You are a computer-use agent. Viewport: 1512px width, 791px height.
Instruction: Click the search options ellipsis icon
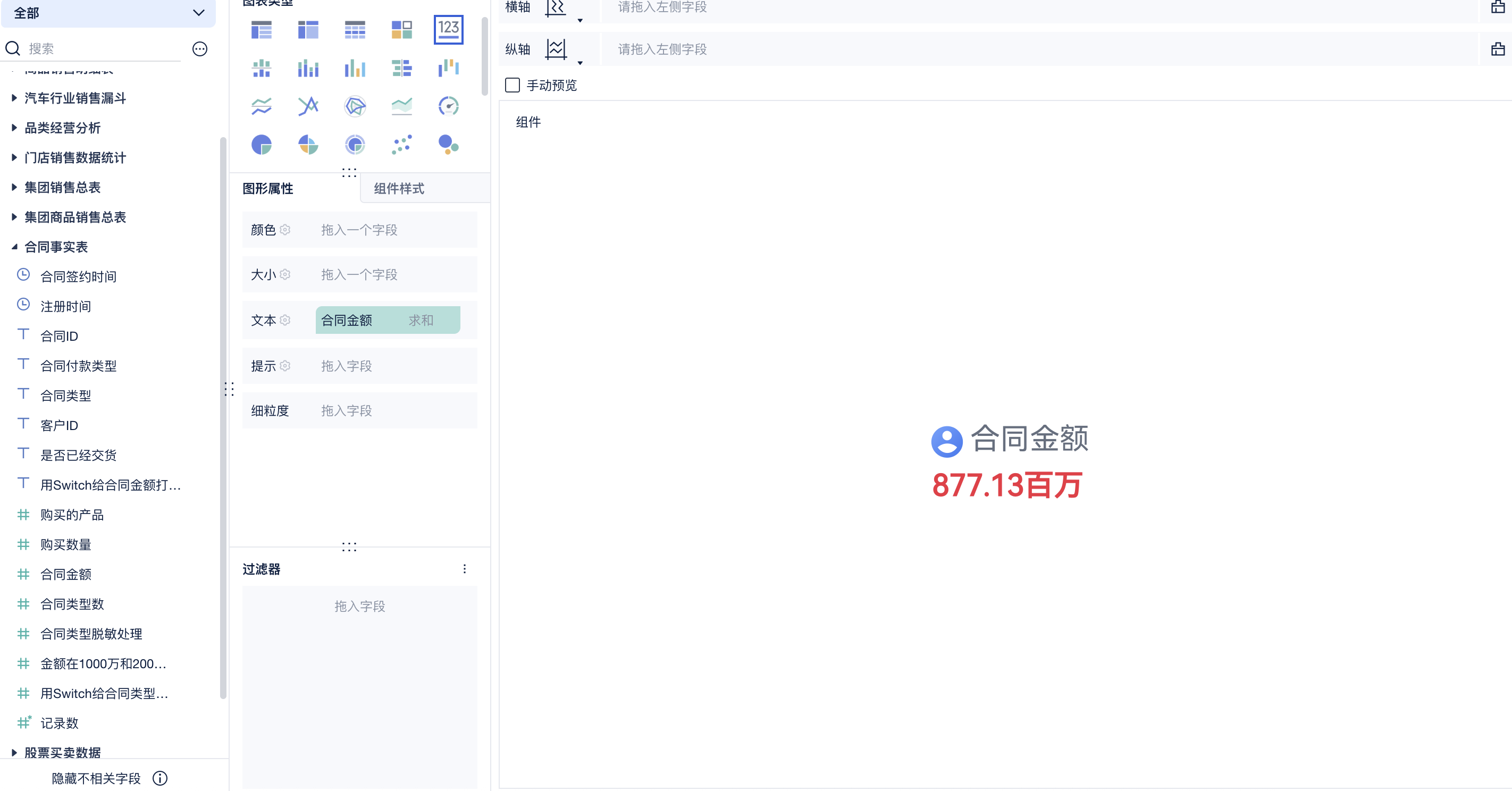(x=199, y=49)
